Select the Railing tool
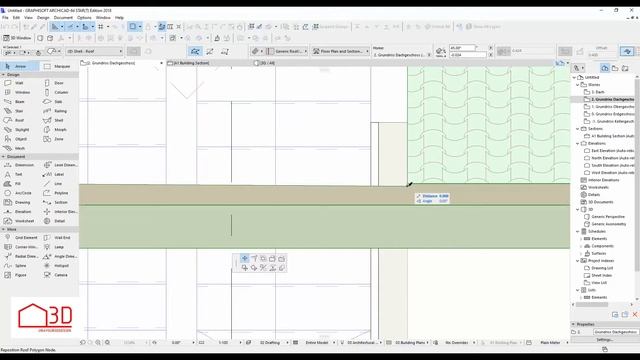The width and height of the screenshot is (640, 360). (x=59, y=111)
